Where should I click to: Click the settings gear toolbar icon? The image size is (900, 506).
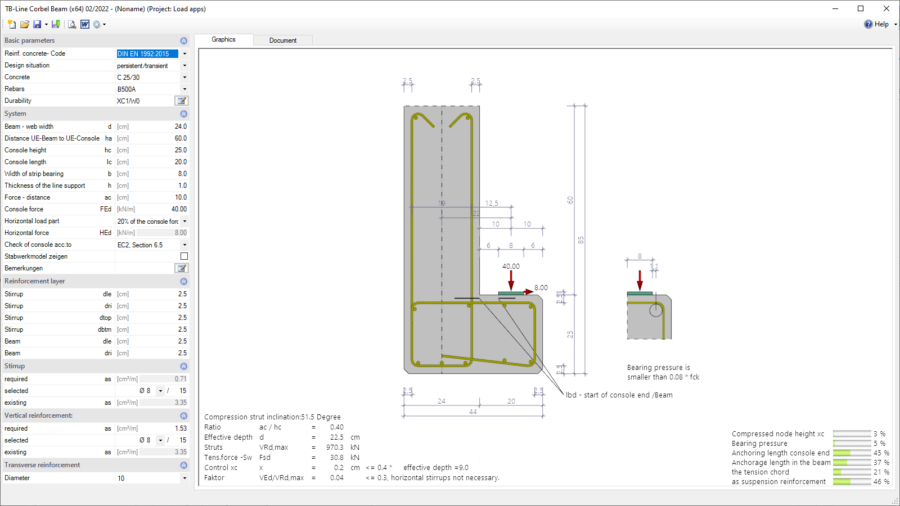point(98,24)
